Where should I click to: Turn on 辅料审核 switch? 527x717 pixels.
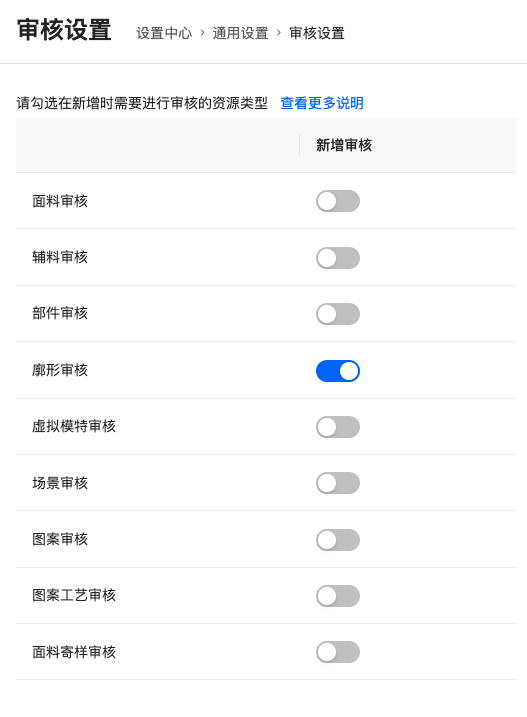pyautogui.click(x=338, y=258)
